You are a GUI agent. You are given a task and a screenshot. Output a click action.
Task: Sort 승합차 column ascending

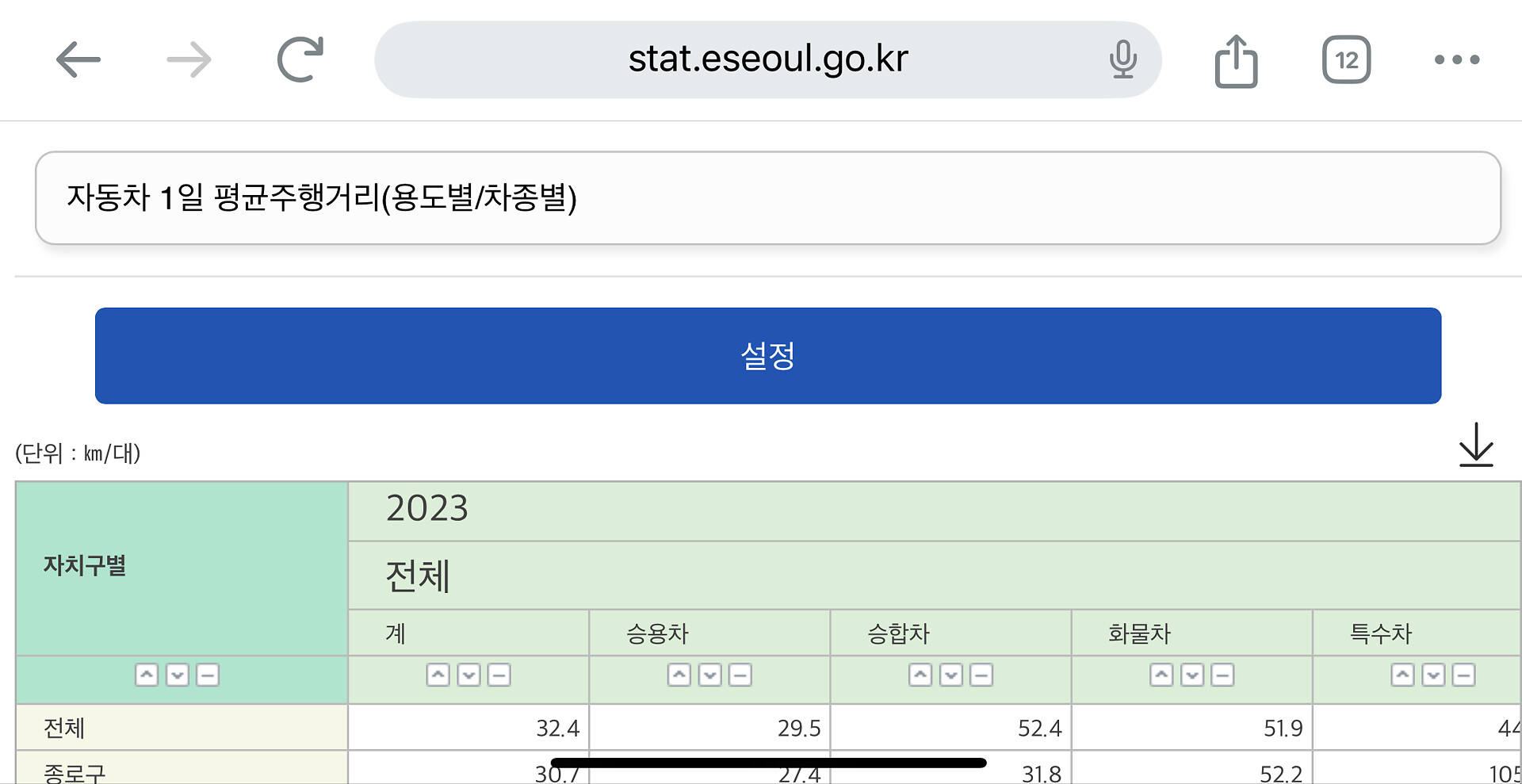pos(920,675)
